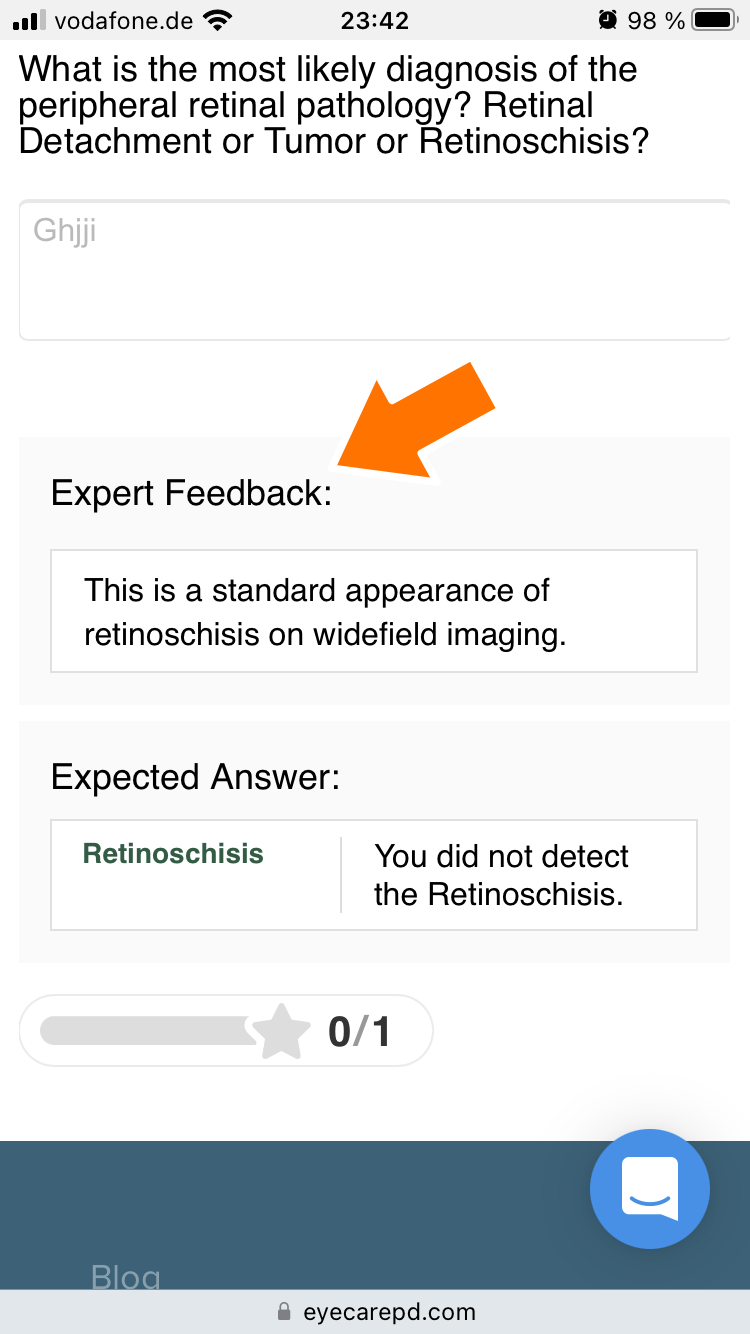Open the Blog link in footer
750x1334 pixels.
point(125,1278)
